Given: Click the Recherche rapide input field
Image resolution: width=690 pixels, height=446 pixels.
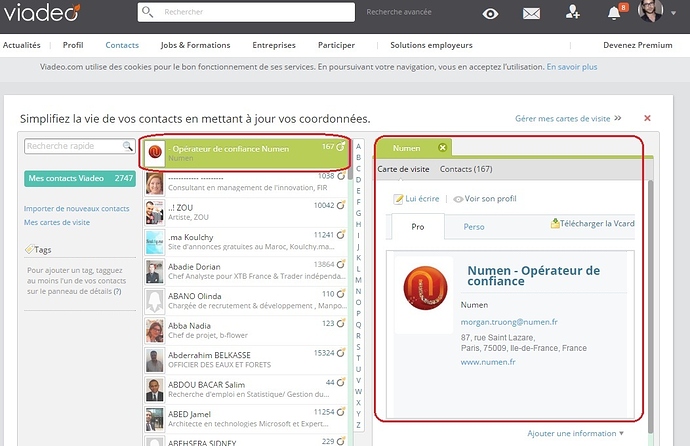Looking at the screenshot, I should (x=79, y=146).
